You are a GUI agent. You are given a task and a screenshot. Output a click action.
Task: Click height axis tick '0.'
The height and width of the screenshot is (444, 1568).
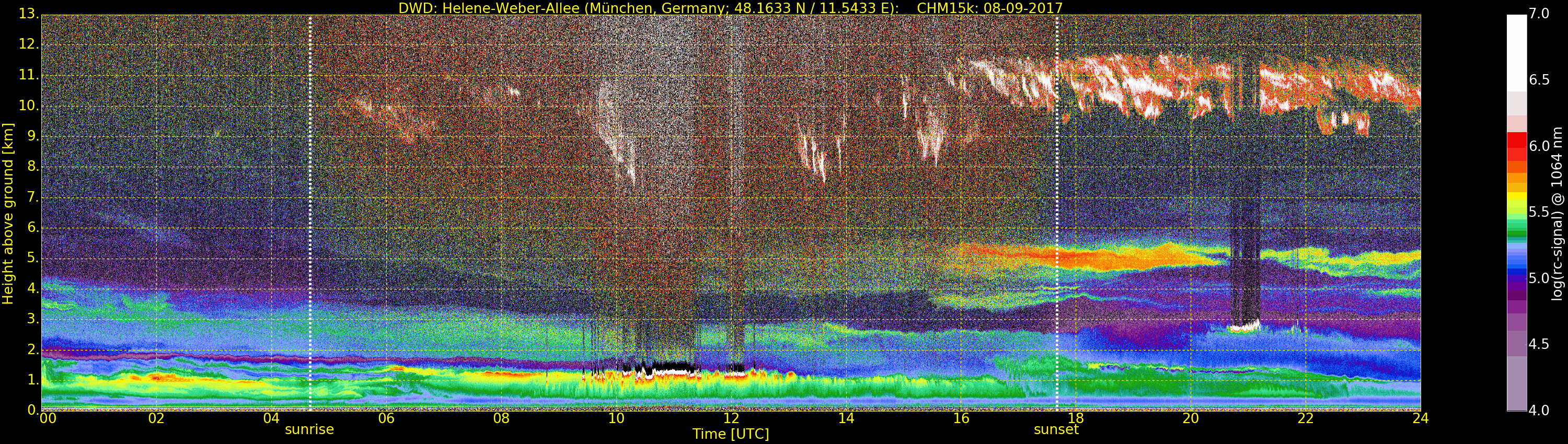click(x=32, y=410)
